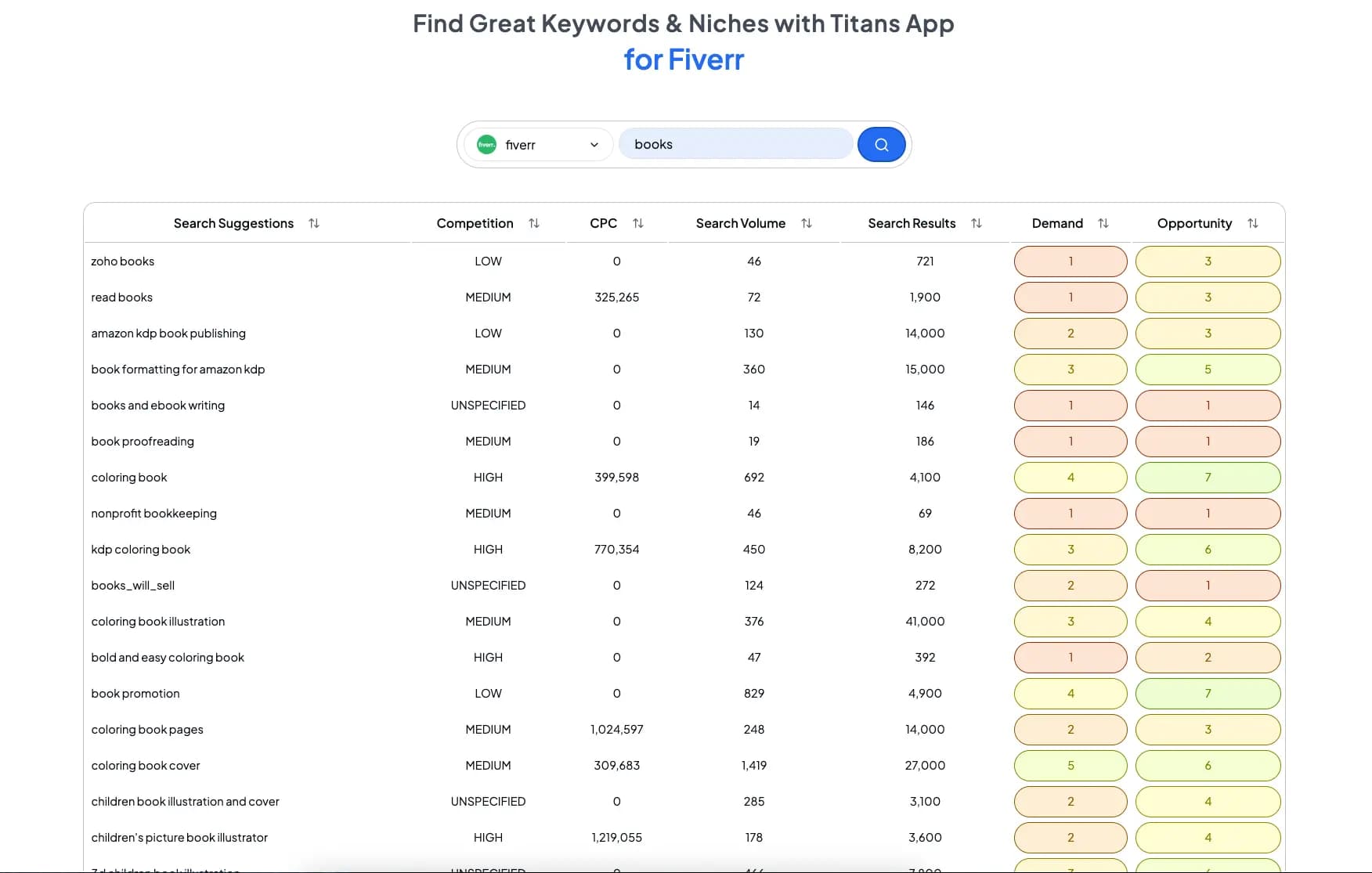Click the 'for Fiverr' blue heading
The image size is (1372, 873).
684,60
